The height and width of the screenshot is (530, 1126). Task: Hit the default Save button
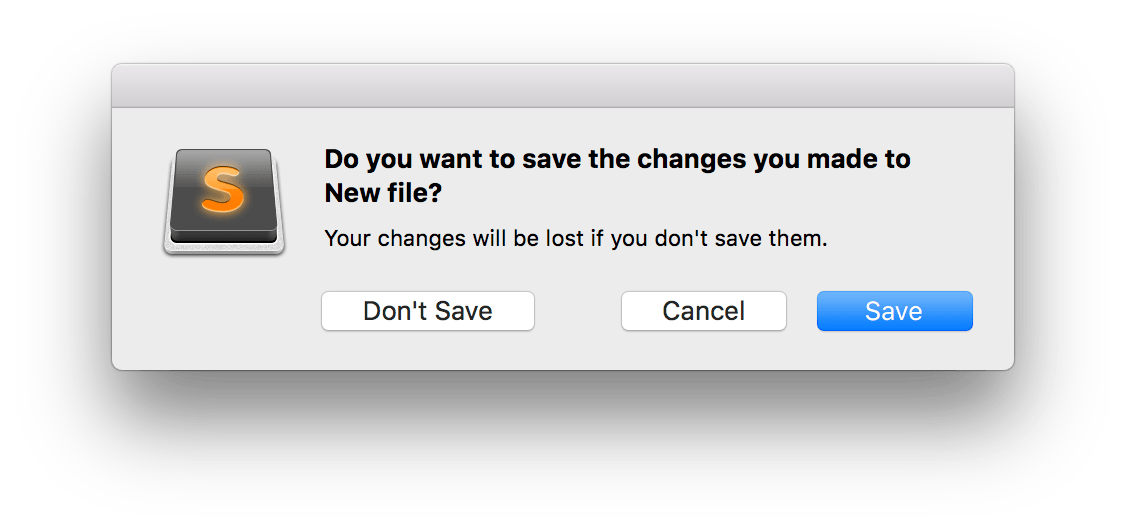[894, 311]
